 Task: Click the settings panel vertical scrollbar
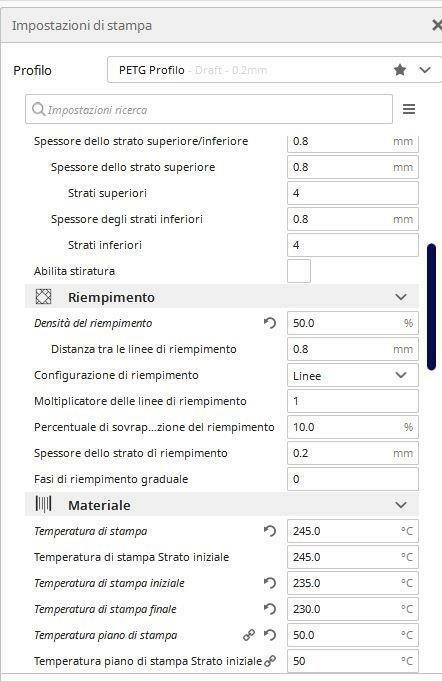[x=431, y=307]
